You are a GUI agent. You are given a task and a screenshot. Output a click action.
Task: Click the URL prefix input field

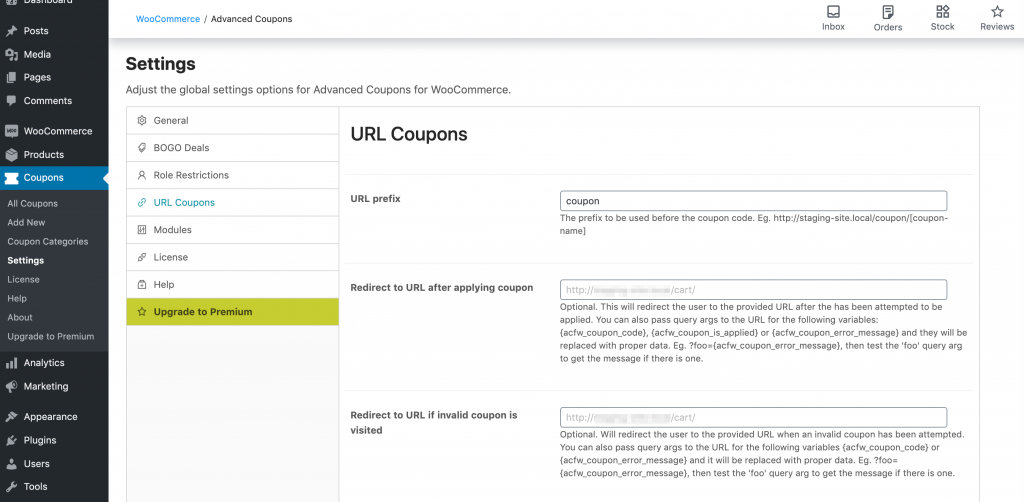click(x=753, y=200)
